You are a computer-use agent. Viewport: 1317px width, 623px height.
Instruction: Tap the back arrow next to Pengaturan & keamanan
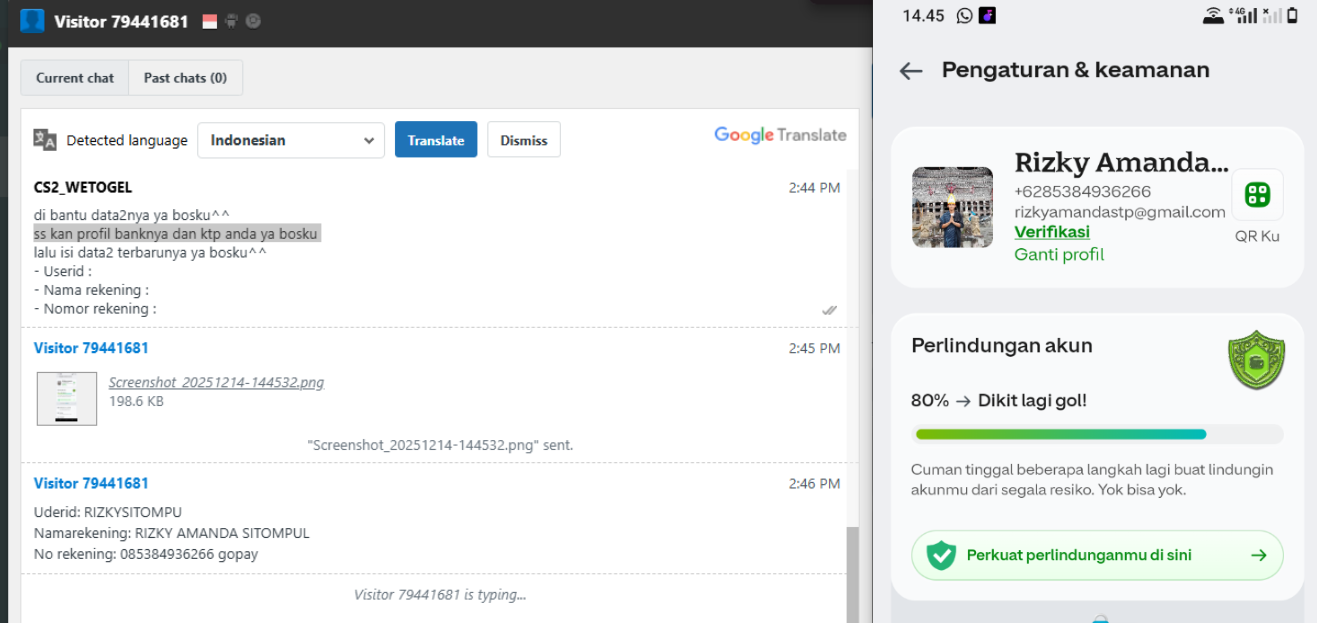click(910, 71)
